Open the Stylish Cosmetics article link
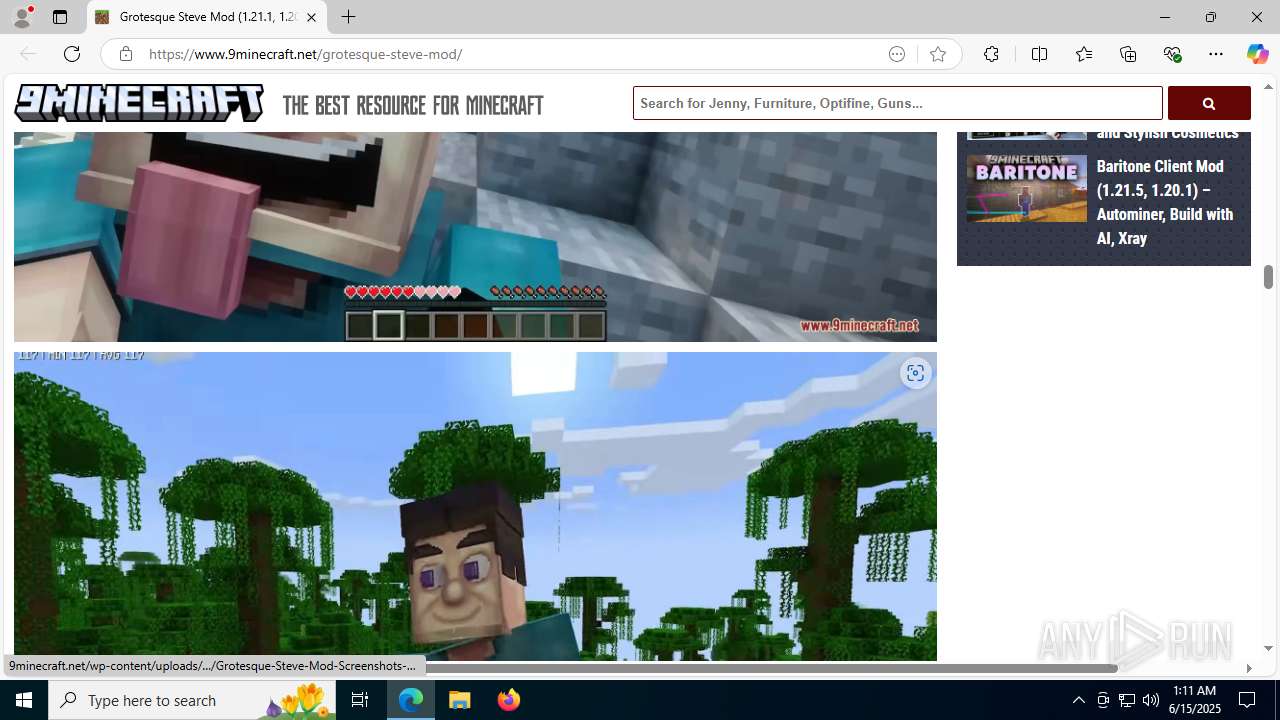The height and width of the screenshot is (720, 1280). (x=1167, y=133)
